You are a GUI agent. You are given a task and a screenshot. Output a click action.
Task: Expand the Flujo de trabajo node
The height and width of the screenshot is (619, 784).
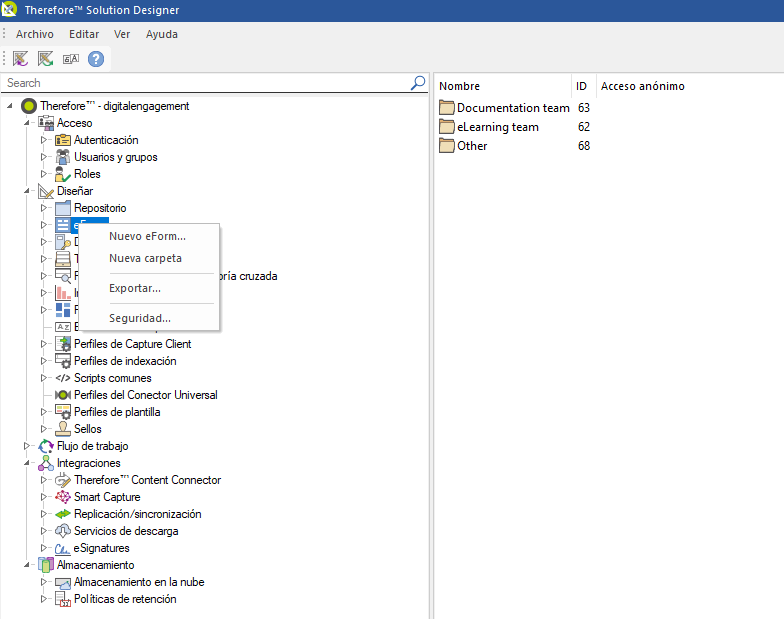27,446
